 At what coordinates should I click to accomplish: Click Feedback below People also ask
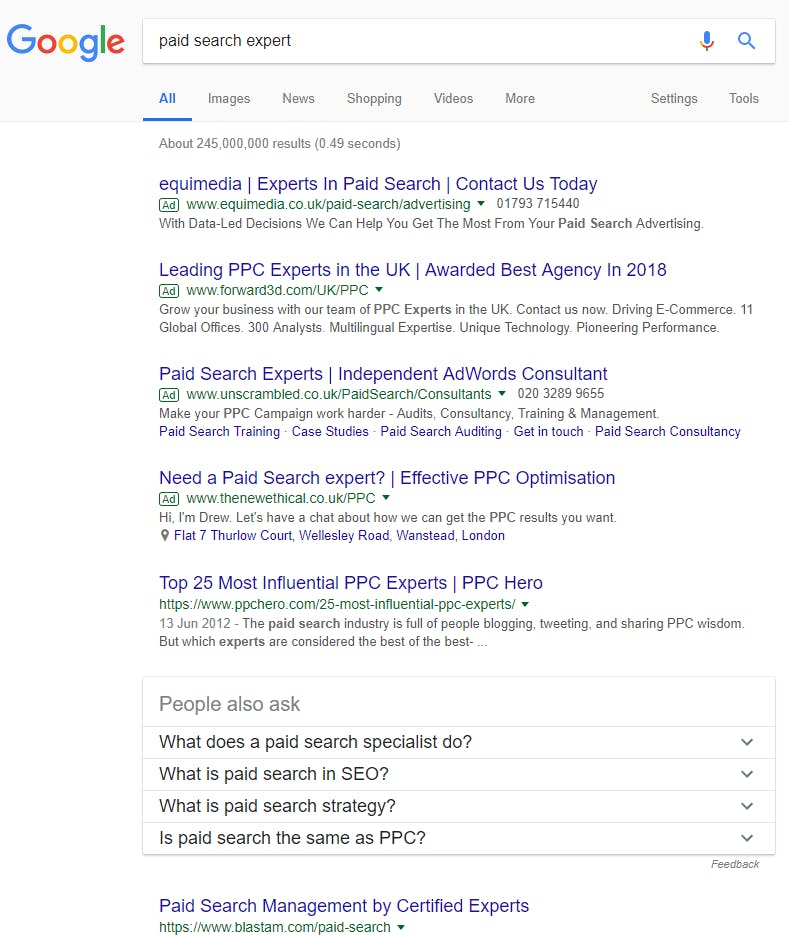pyautogui.click(x=735, y=864)
